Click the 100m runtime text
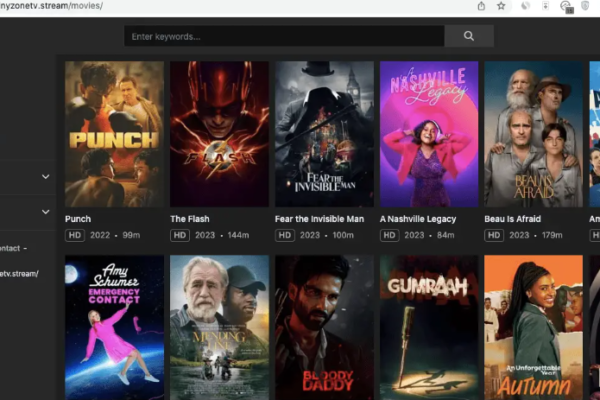This screenshot has width=600, height=400. click(343, 235)
